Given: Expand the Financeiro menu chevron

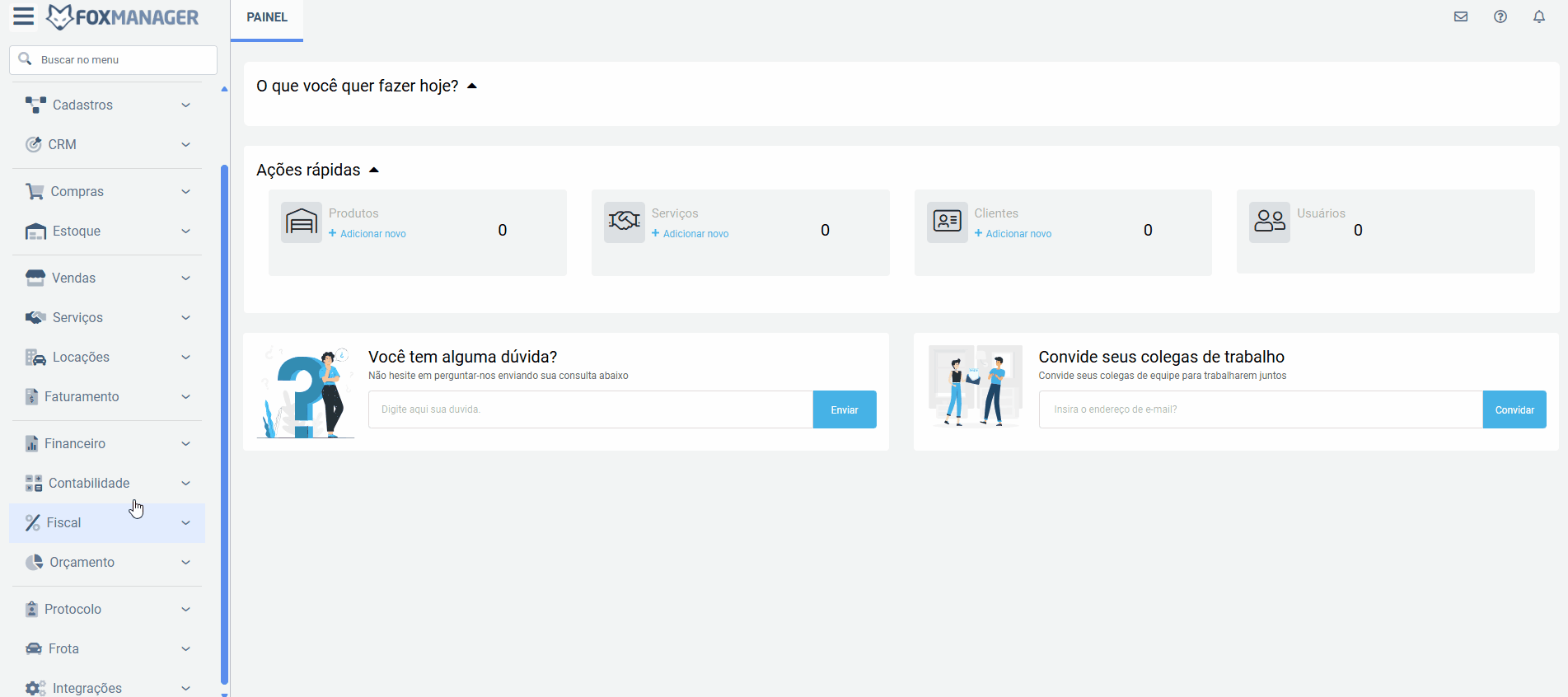Looking at the screenshot, I should (185, 444).
